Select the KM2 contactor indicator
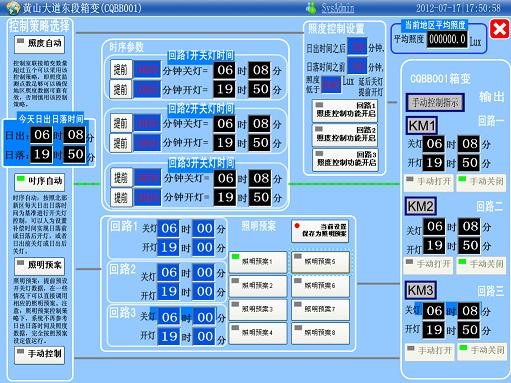This screenshot has width=511, height=383. click(x=421, y=206)
